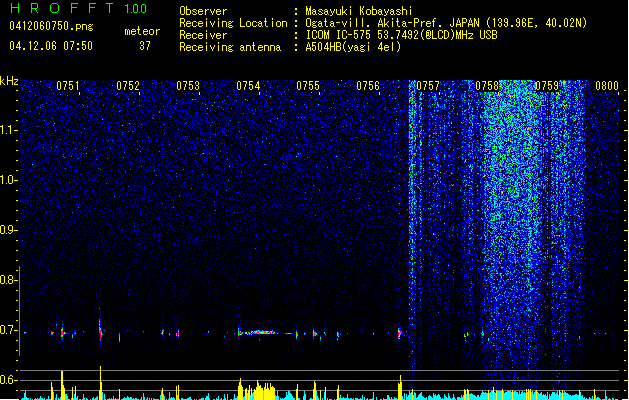Viewport: 629px width, 400px height.
Task: Click the 0751 time axis marker
Action: (67, 86)
